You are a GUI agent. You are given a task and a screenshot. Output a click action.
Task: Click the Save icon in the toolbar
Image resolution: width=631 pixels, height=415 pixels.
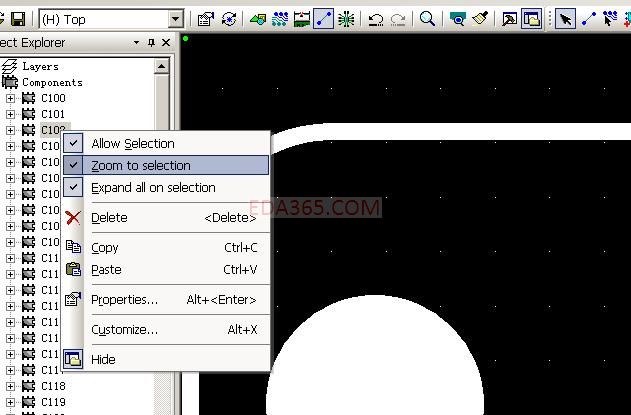pos(18,19)
